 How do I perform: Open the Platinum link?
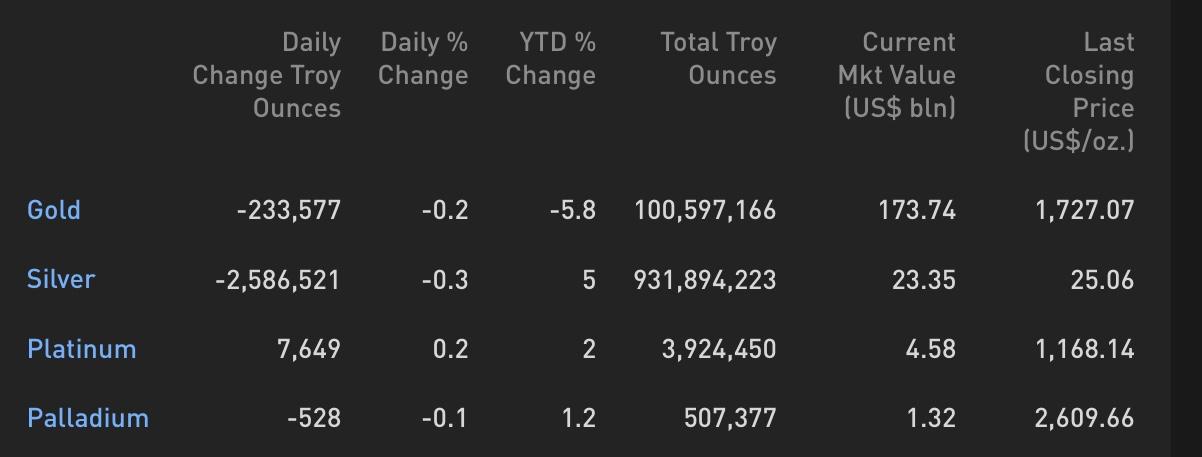pos(82,349)
